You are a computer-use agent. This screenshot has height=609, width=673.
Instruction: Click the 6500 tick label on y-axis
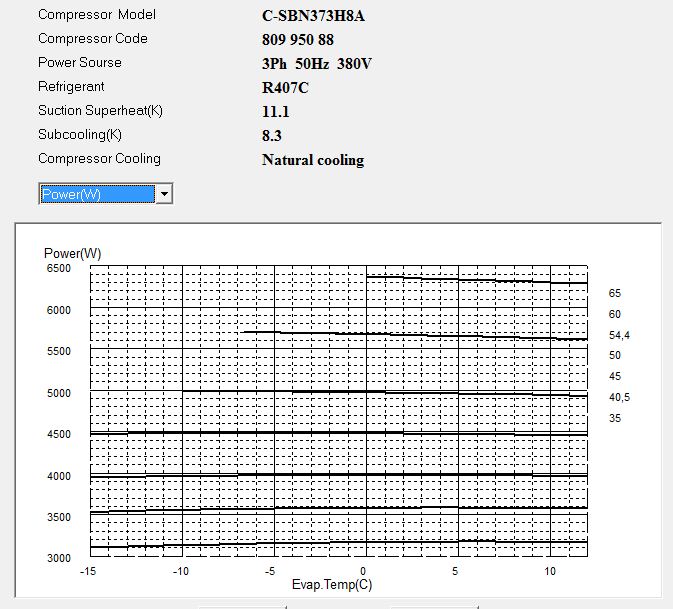tap(58, 269)
